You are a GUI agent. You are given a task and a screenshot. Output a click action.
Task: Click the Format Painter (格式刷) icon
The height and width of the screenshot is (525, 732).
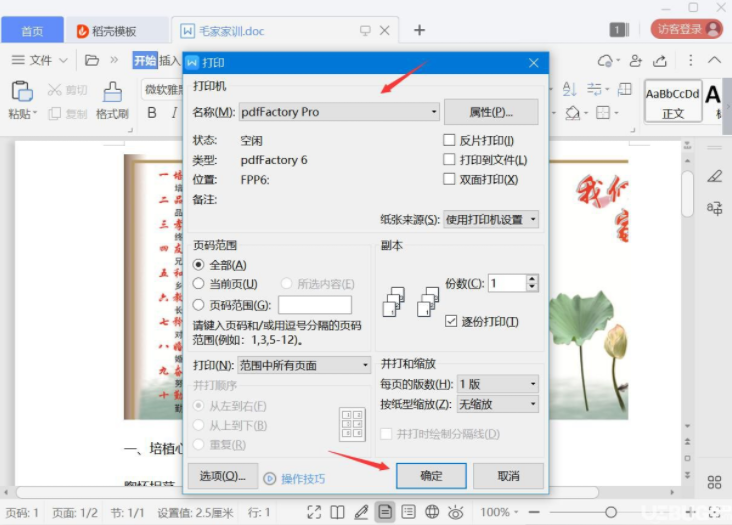click(112, 92)
